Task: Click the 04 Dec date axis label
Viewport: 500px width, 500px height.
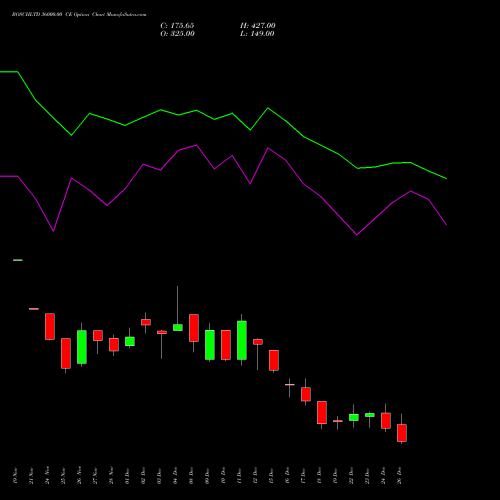Action: coord(175,476)
